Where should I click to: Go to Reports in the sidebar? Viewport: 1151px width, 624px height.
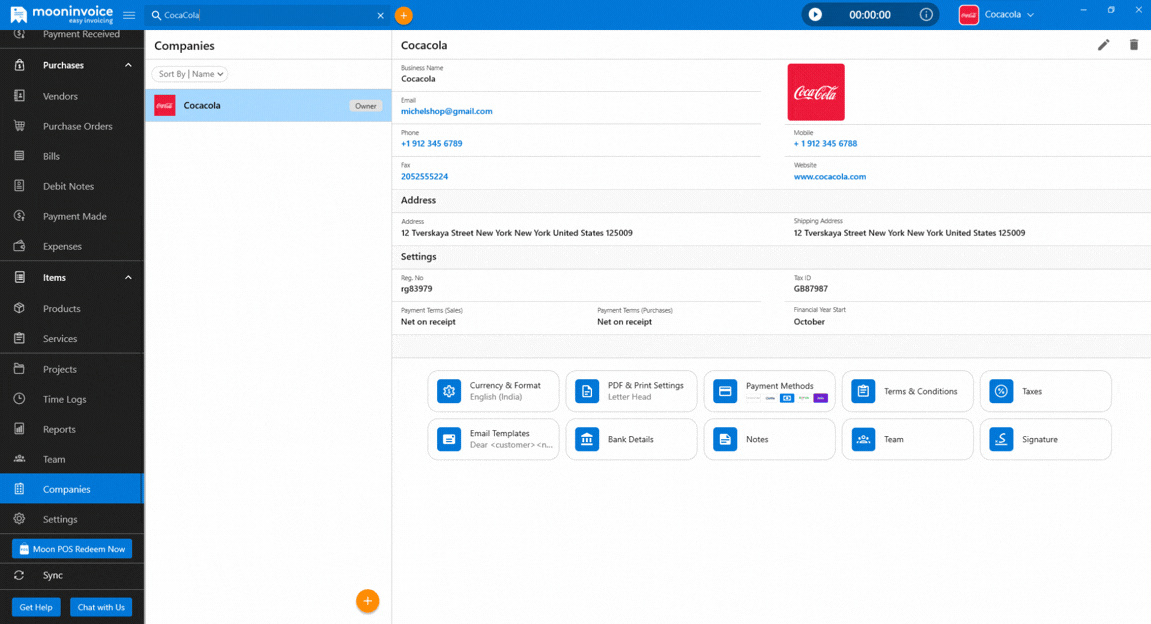[59, 429]
